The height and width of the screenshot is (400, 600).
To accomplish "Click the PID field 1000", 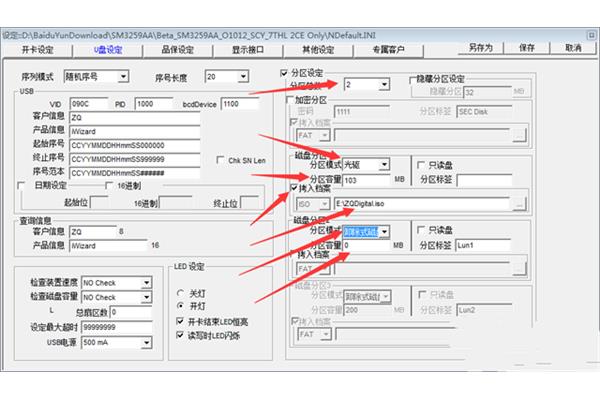I will tap(154, 104).
